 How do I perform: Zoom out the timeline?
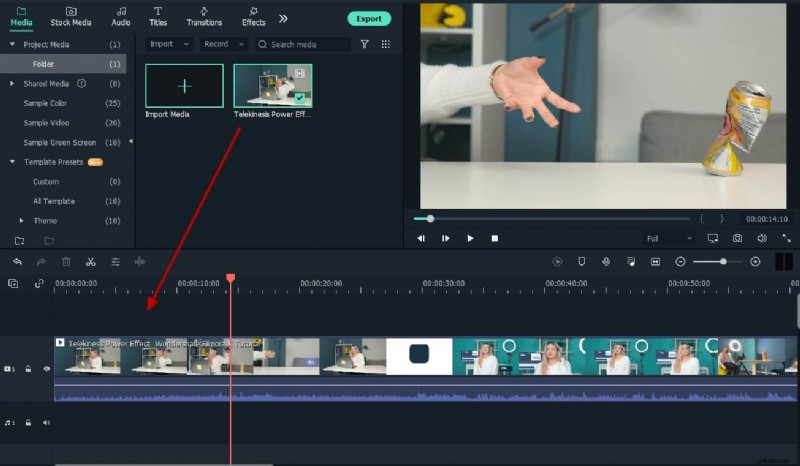tap(680, 262)
